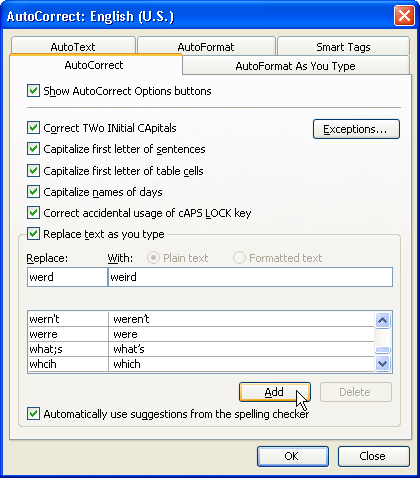Switch to the AutoText tab
This screenshot has width=420, height=478.
pyautogui.click(x=73, y=47)
